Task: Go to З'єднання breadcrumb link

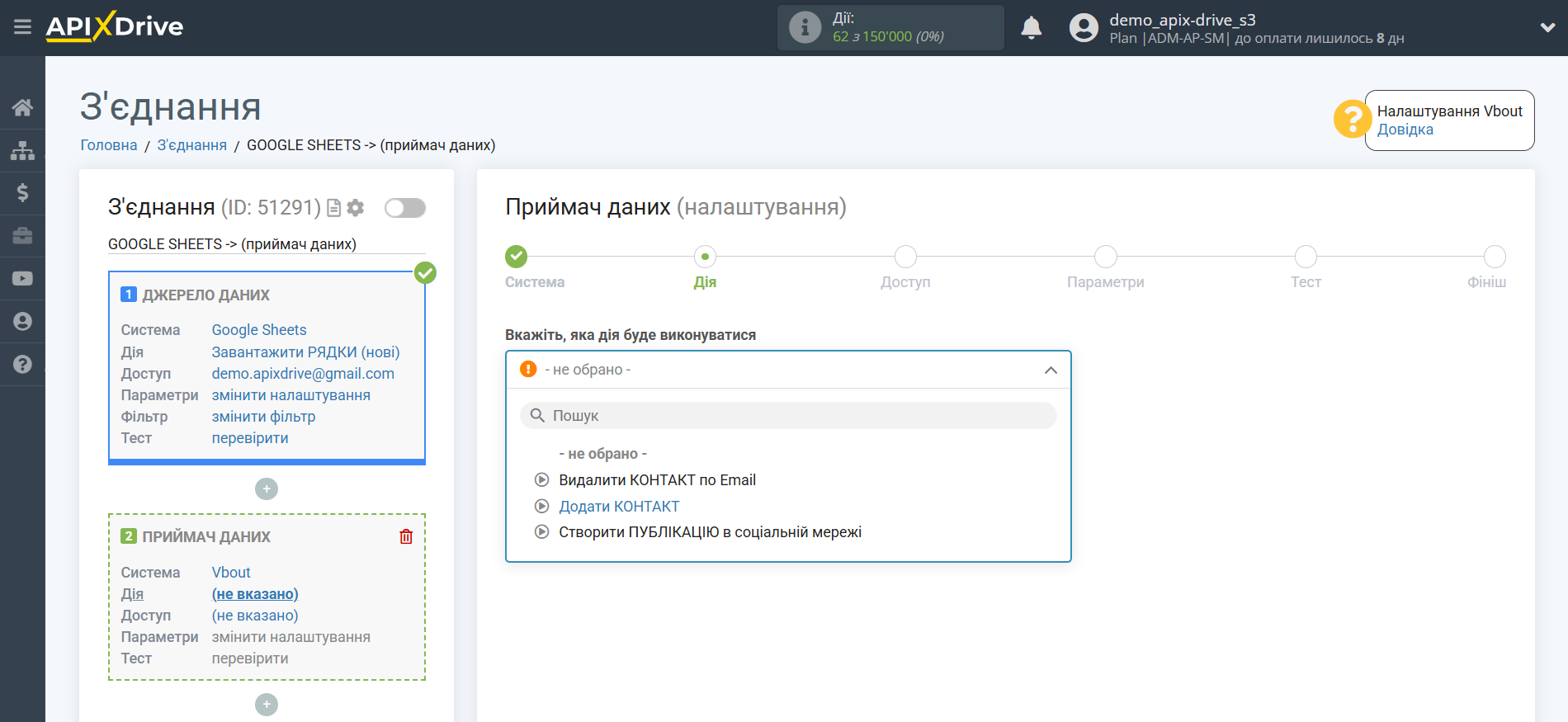Action: tap(191, 145)
